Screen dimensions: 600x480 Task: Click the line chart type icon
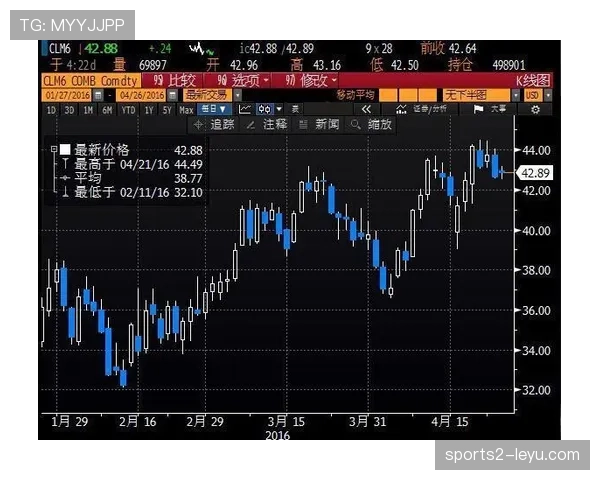(x=245, y=109)
